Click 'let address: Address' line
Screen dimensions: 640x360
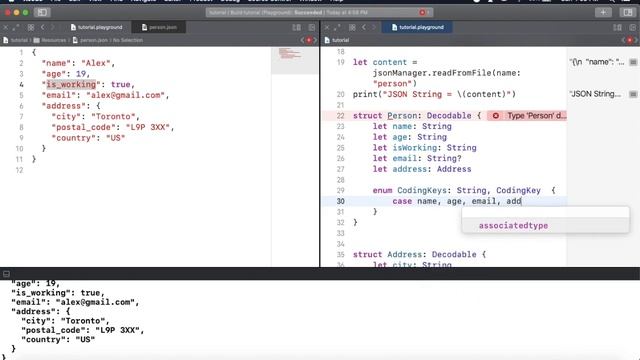click(x=422, y=169)
